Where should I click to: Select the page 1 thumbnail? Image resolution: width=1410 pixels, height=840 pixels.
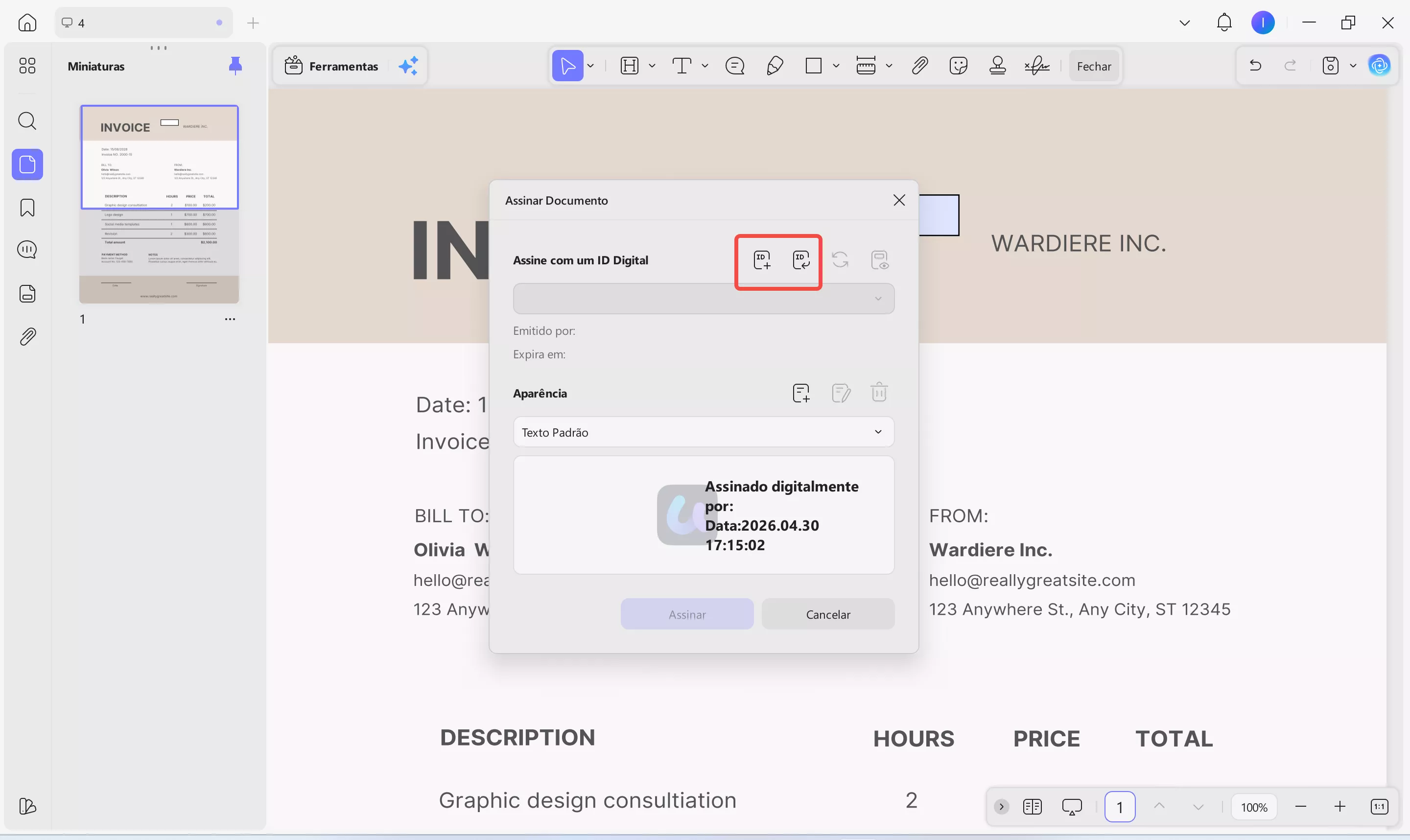click(159, 204)
